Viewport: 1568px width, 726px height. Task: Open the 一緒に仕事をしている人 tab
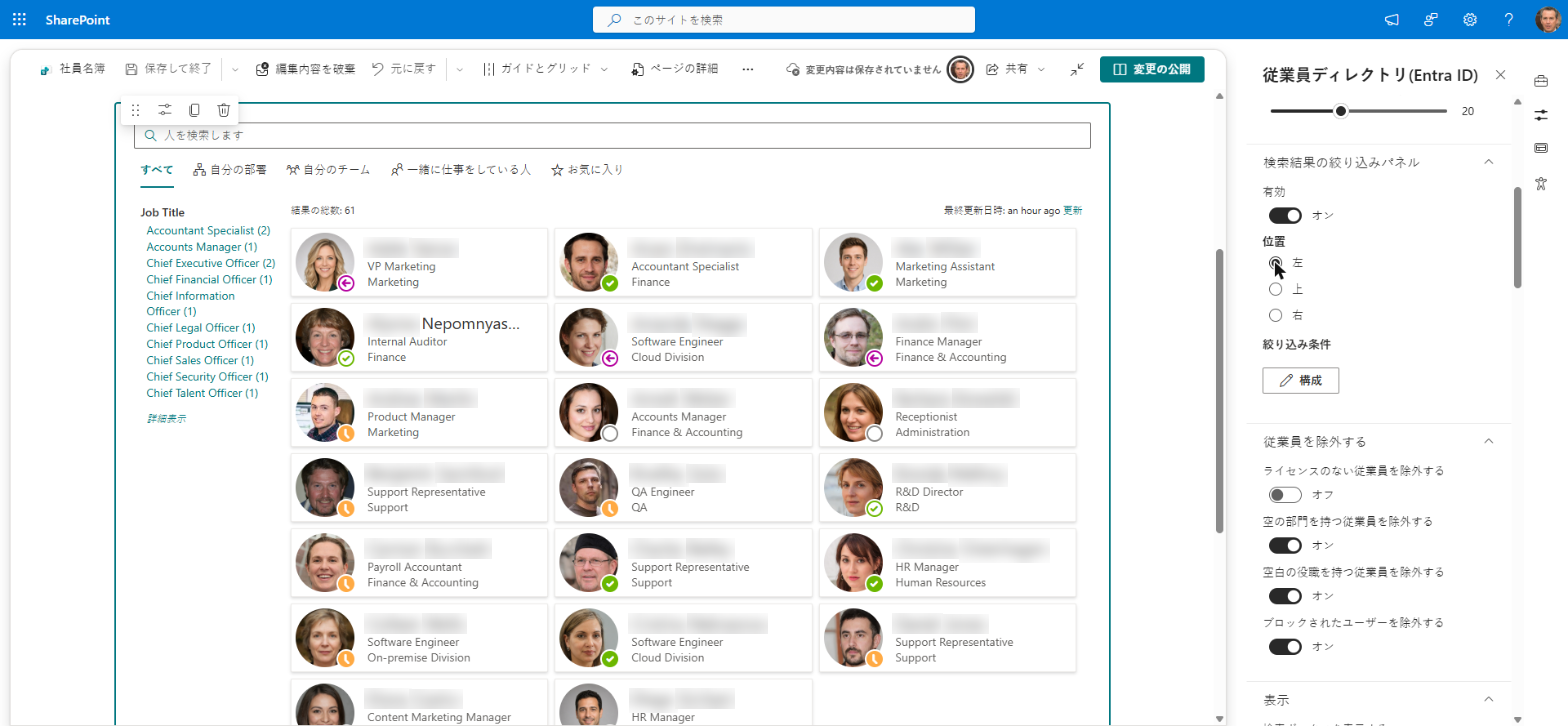pos(460,170)
